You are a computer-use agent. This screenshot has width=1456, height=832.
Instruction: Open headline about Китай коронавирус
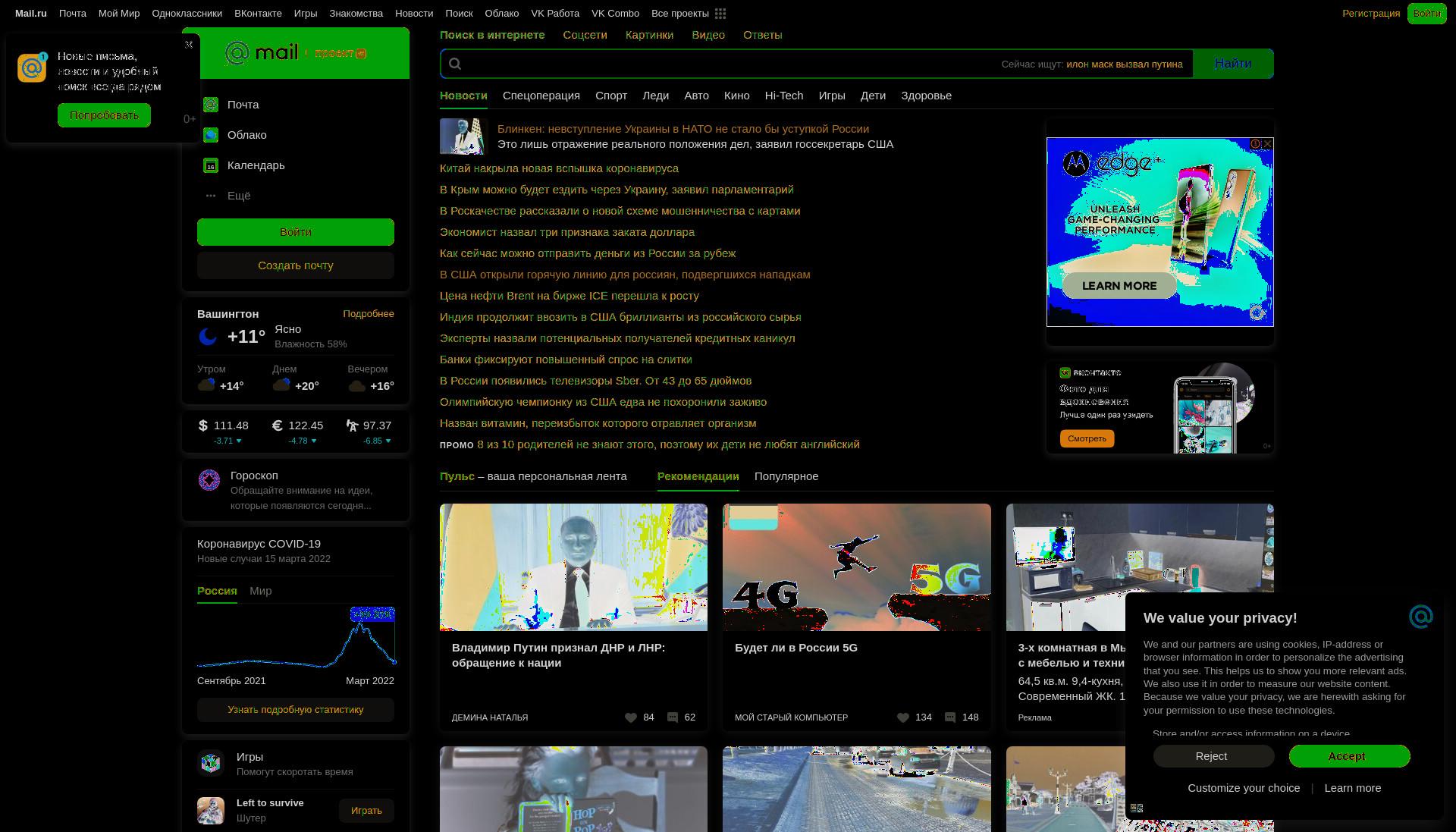[x=559, y=168]
